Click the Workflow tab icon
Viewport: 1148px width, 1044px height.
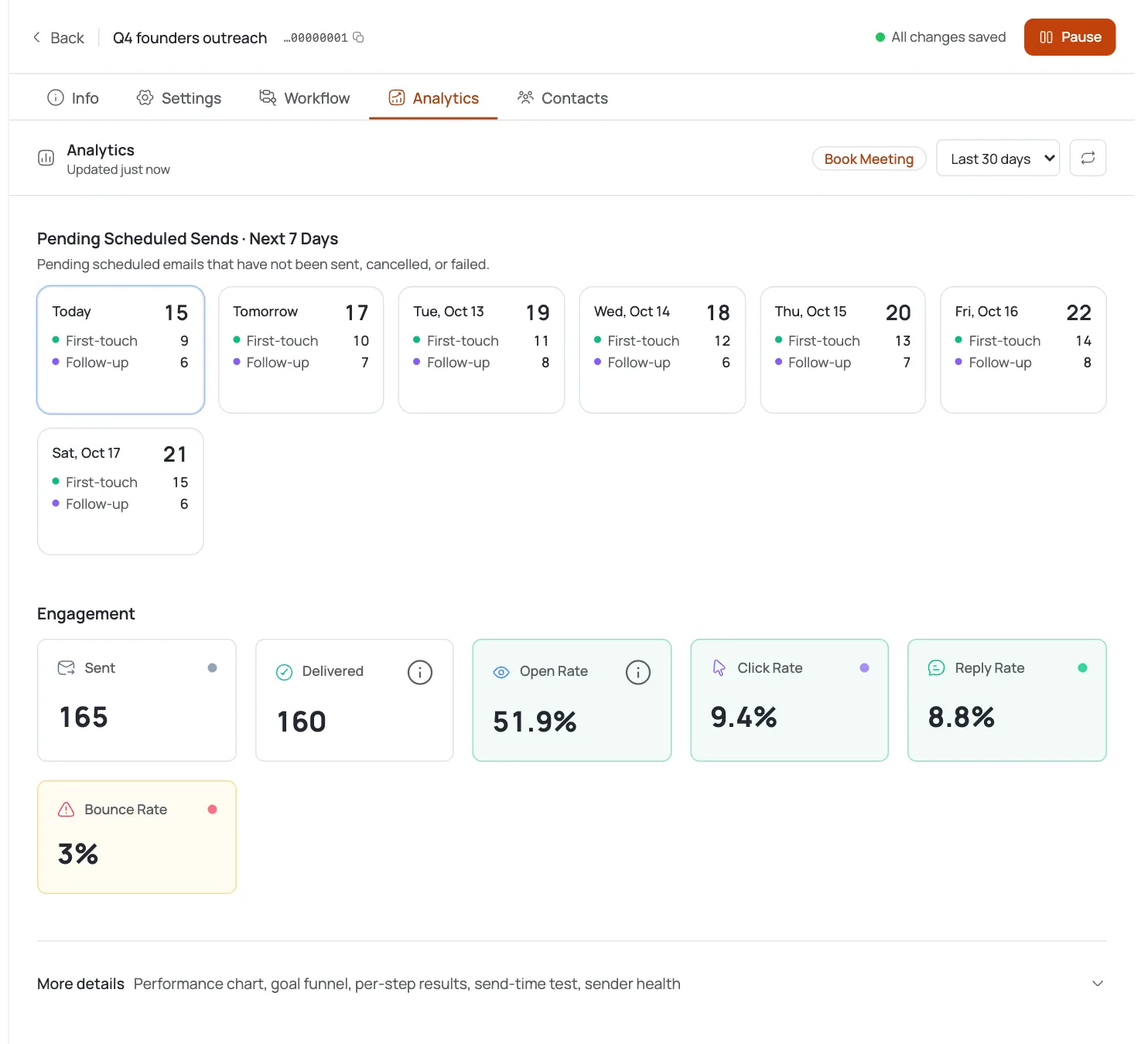(x=268, y=97)
